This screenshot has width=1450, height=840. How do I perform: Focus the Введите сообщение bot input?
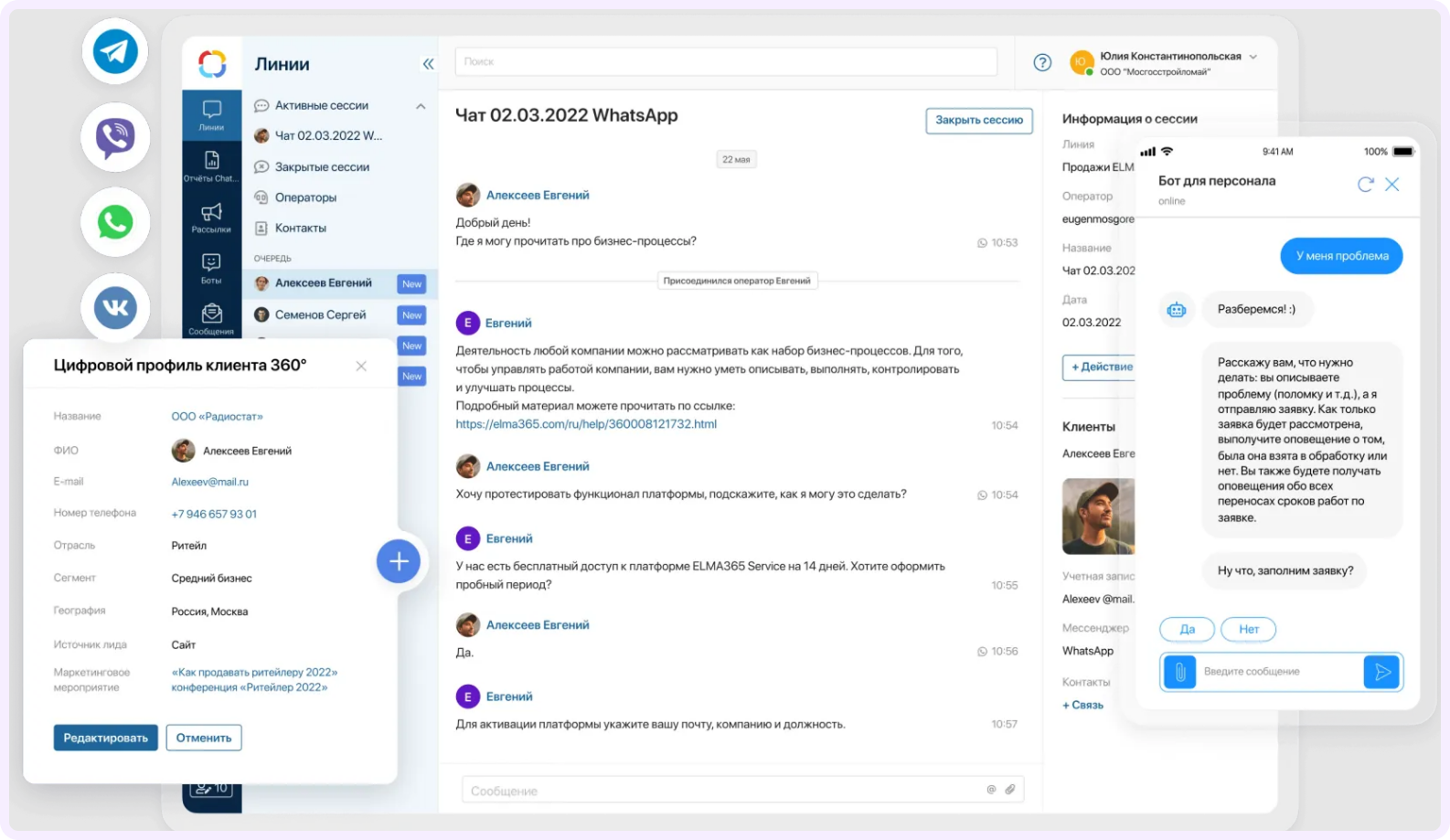pos(1280,672)
